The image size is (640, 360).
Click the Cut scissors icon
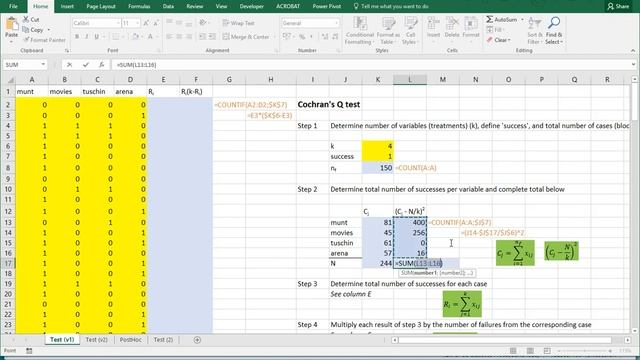pyautogui.click(x=26, y=19)
